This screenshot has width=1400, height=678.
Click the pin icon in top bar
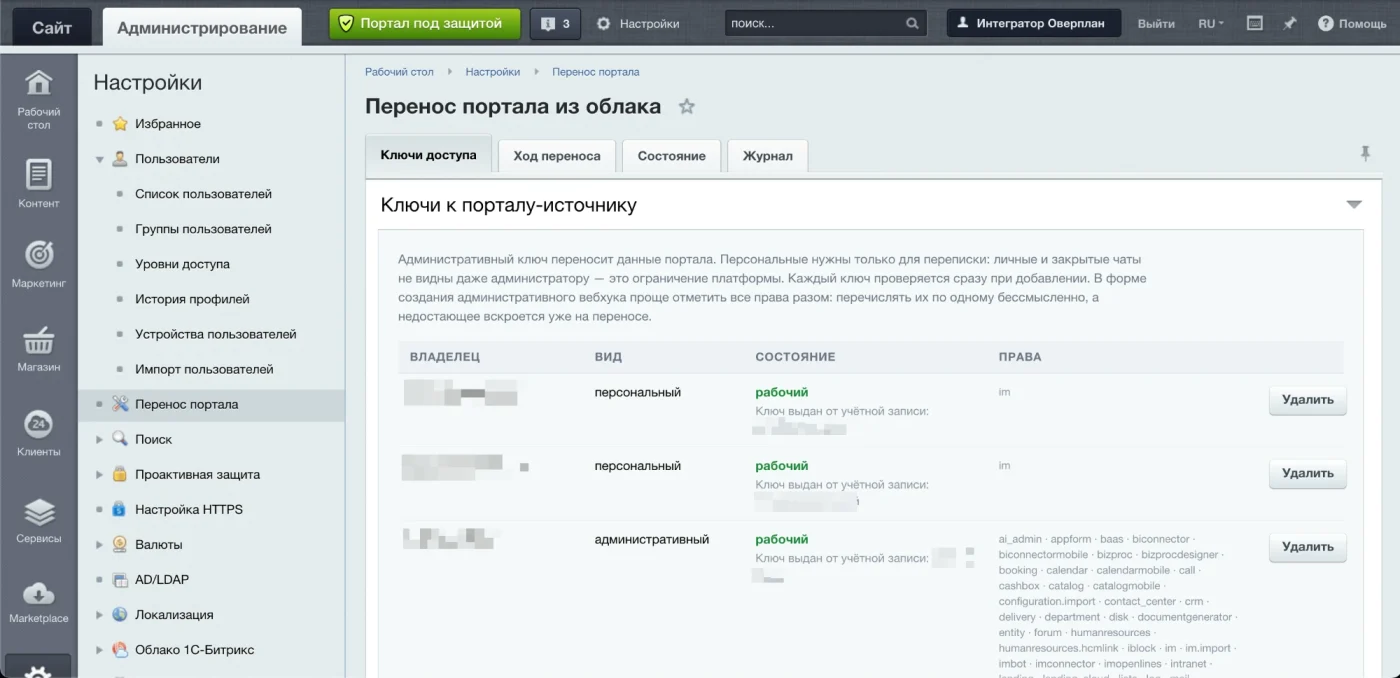tap(1290, 23)
